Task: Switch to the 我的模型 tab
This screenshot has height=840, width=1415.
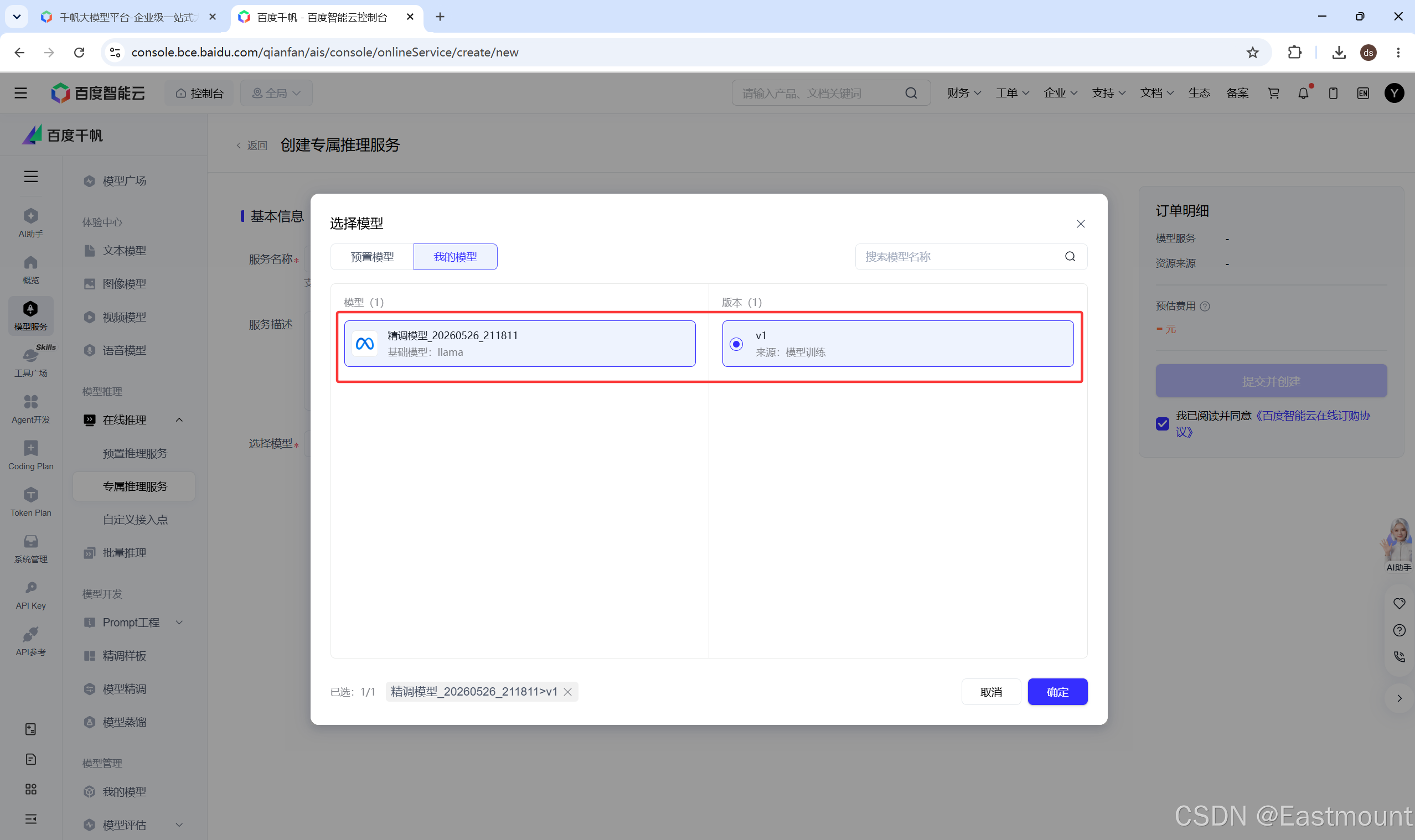Action: (455, 257)
